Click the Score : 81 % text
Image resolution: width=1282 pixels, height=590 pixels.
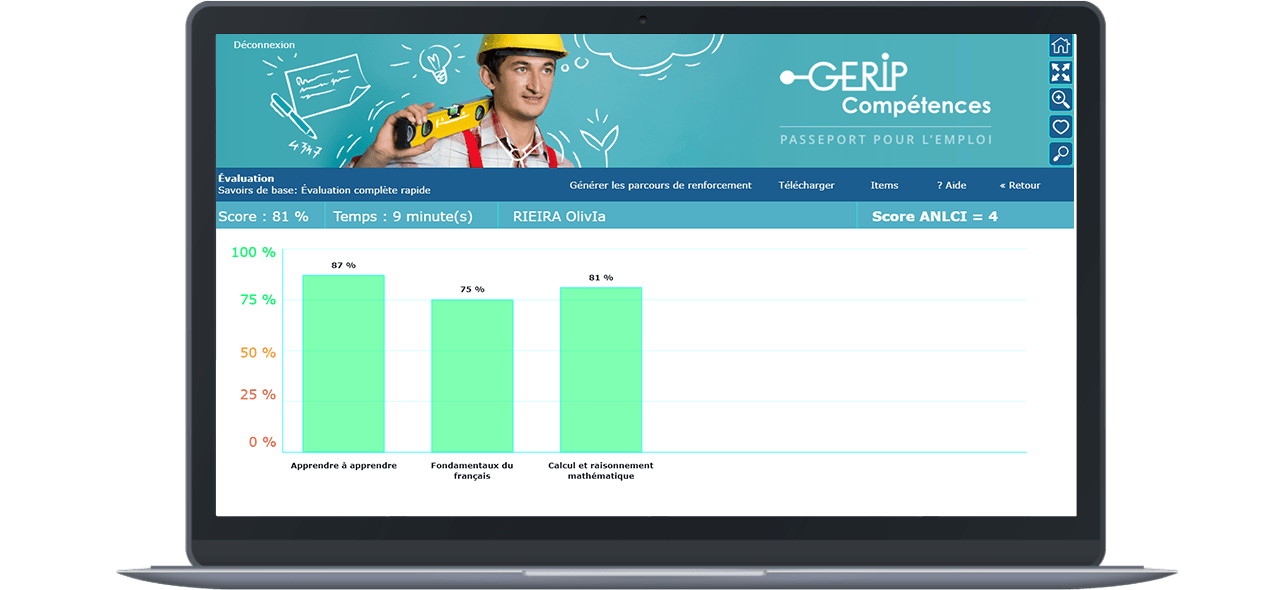263,216
